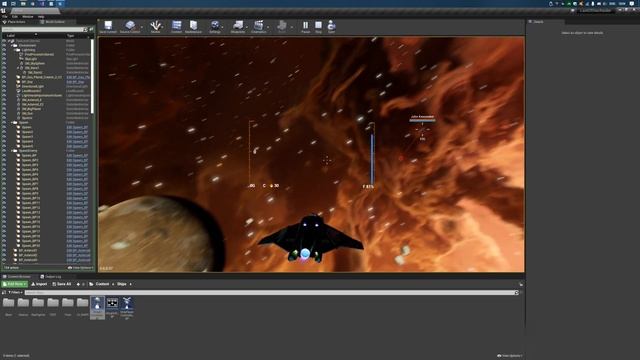The width and height of the screenshot is (640, 360).
Task: Click the Save Current toolbar icon
Action: (108, 27)
